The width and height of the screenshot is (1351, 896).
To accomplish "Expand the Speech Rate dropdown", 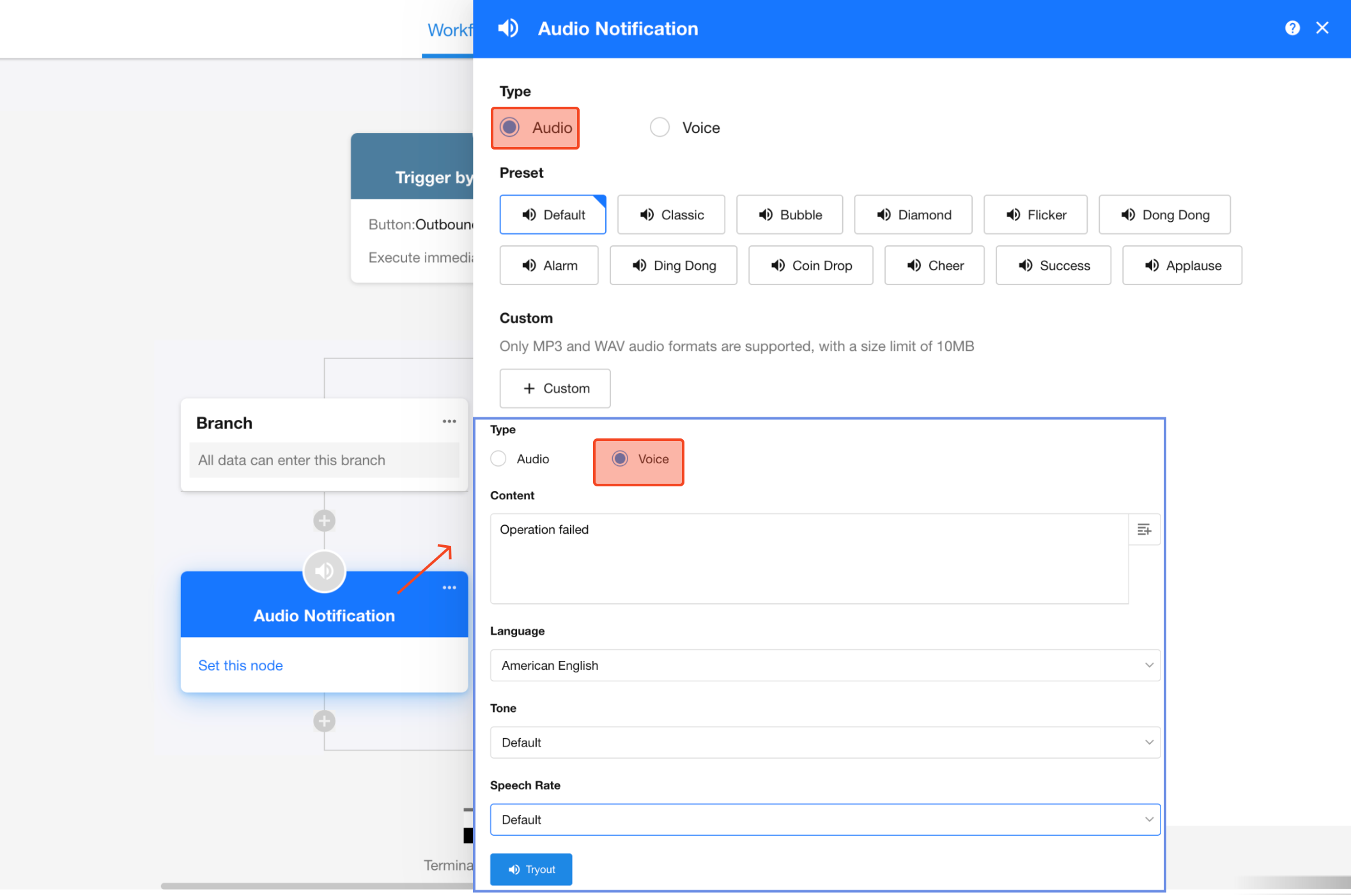I will [824, 820].
